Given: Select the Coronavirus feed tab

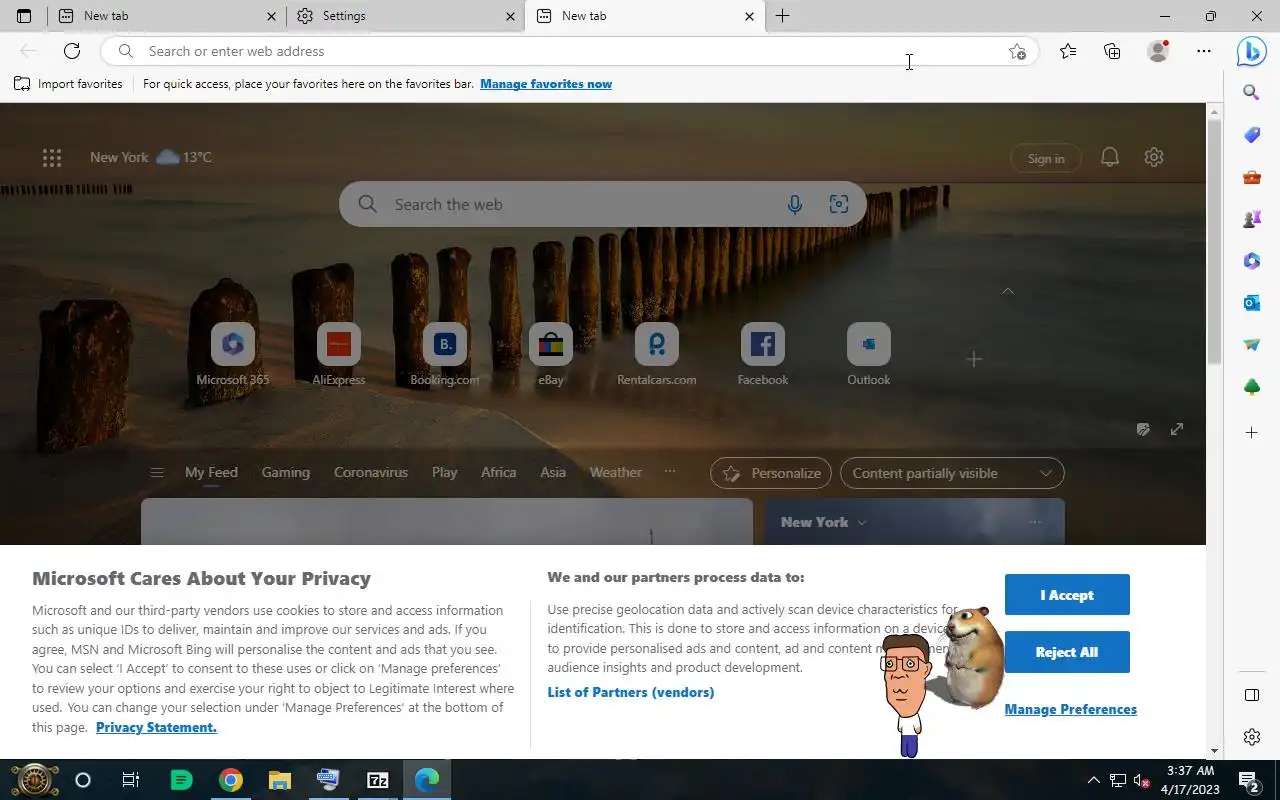Looking at the screenshot, I should pyautogui.click(x=371, y=472).
